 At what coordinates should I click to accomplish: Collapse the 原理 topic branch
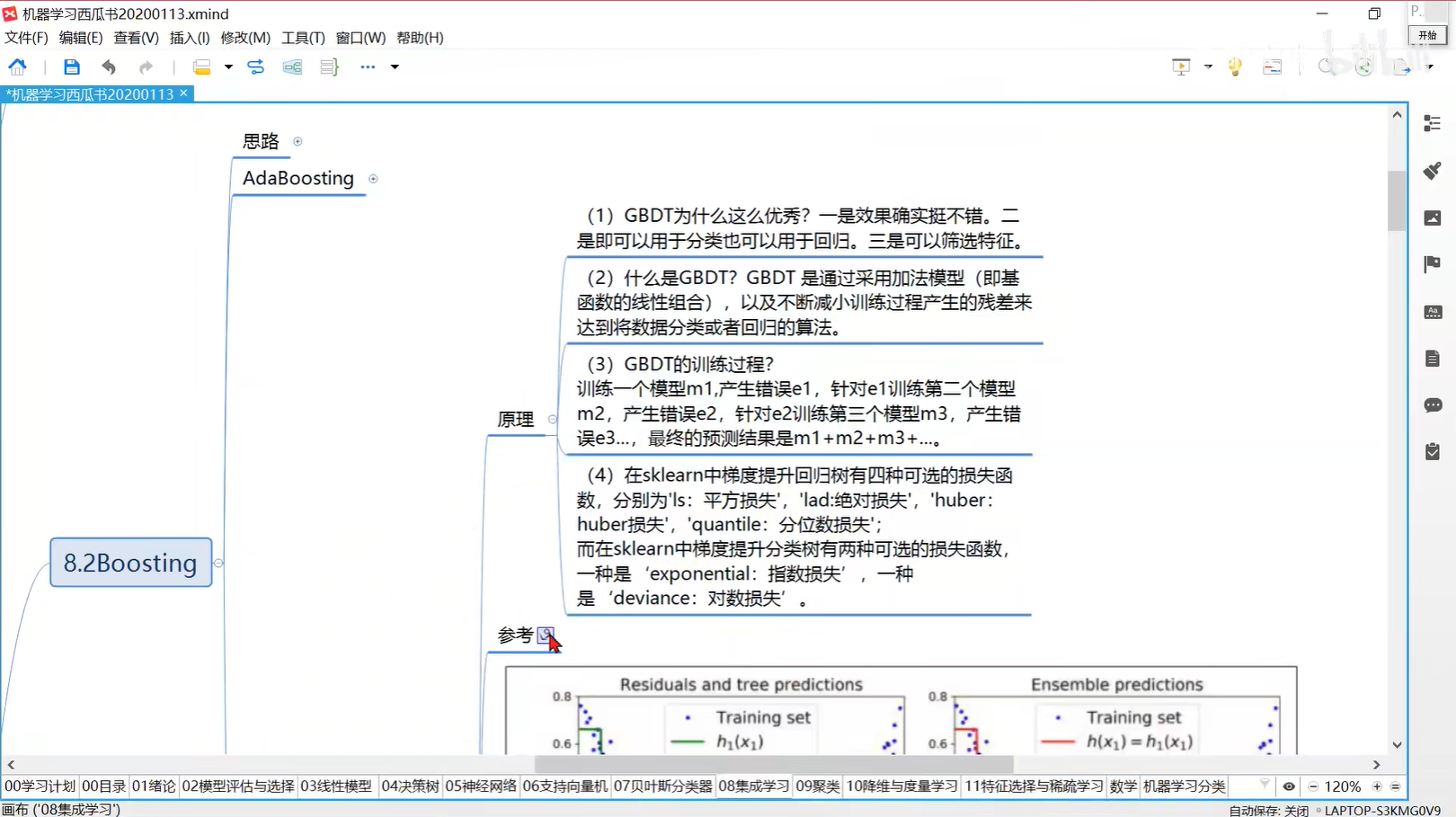(x=552, y=419)
